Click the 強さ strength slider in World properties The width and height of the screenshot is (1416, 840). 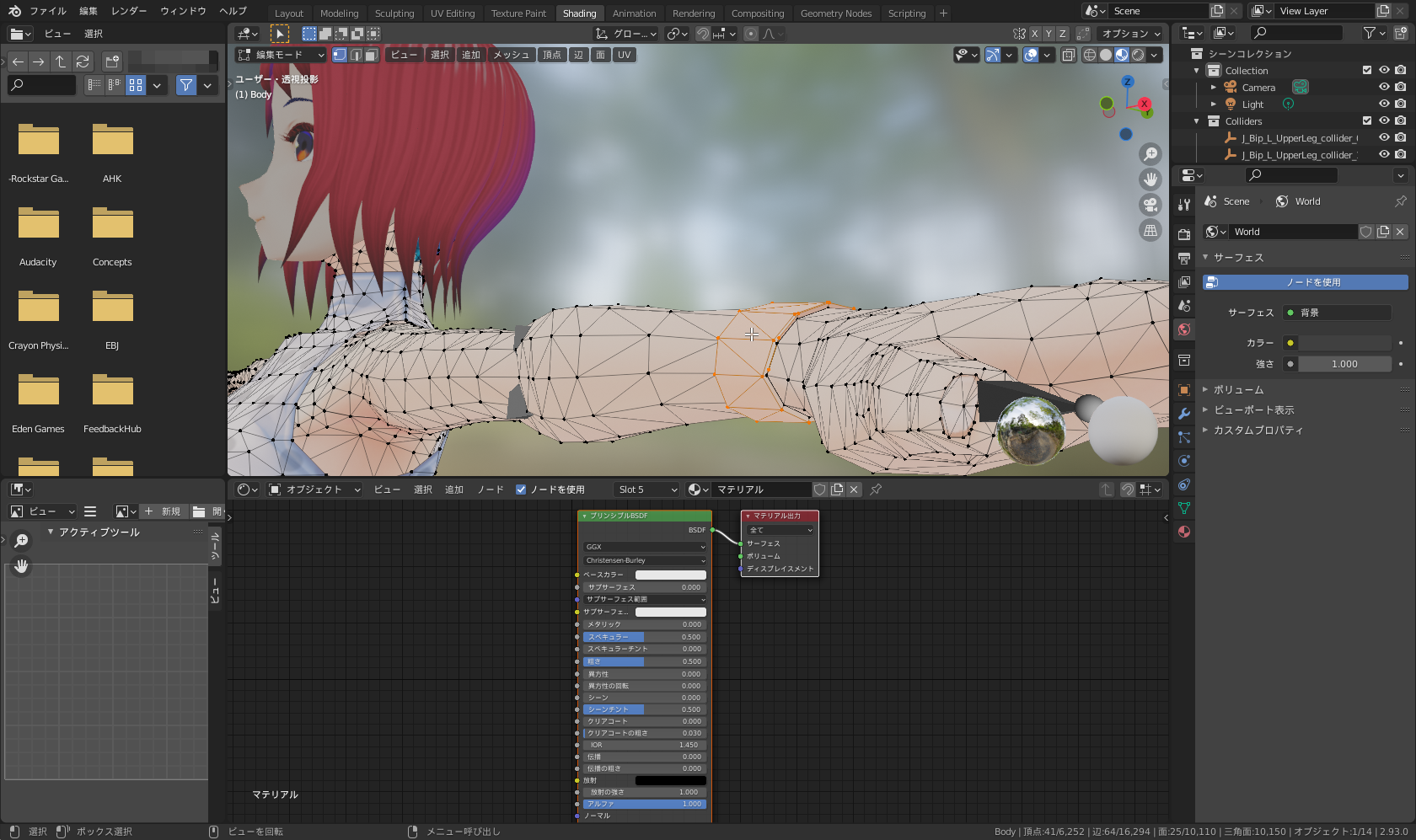pyautogui.click(x=1345, y=364)
